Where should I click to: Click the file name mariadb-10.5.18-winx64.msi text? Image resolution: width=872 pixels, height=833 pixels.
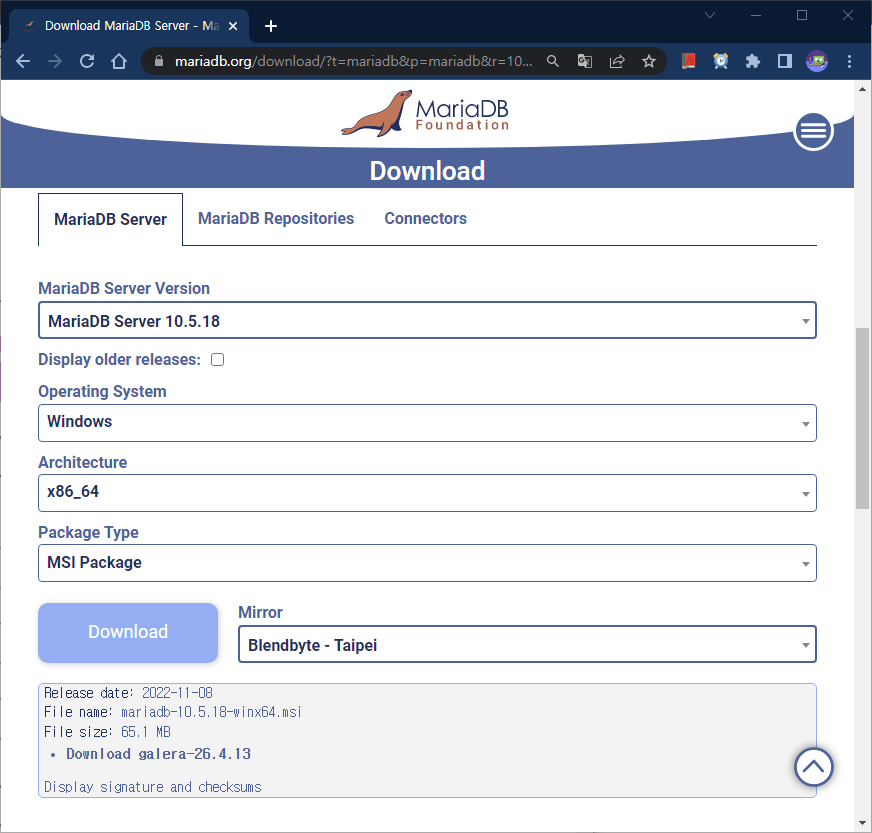pos(211,712)
